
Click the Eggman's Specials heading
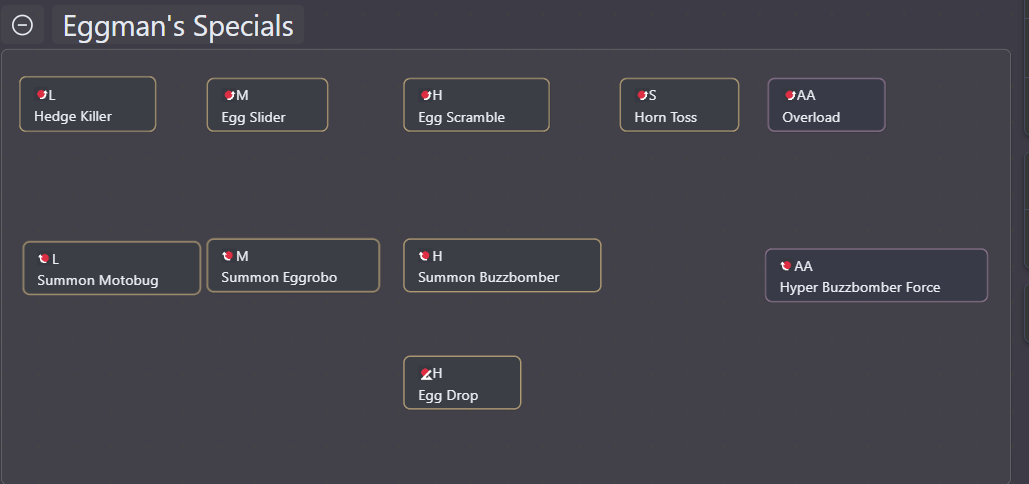click(178, 26)
